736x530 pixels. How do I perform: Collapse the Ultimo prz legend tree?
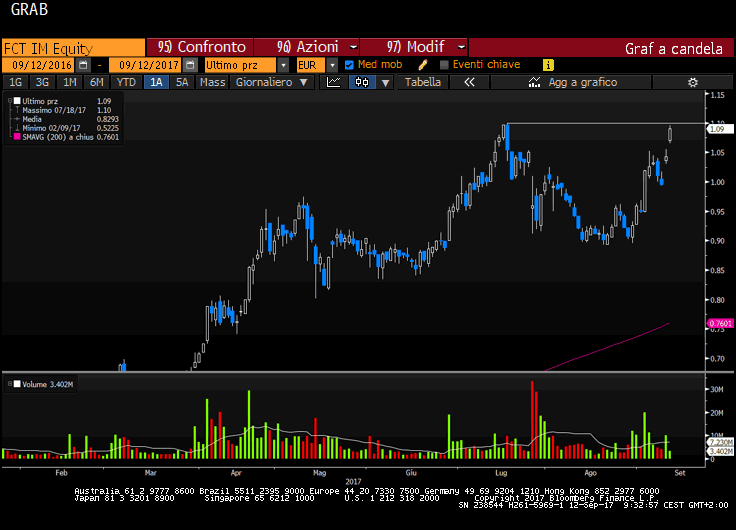[x=9, y=101]
